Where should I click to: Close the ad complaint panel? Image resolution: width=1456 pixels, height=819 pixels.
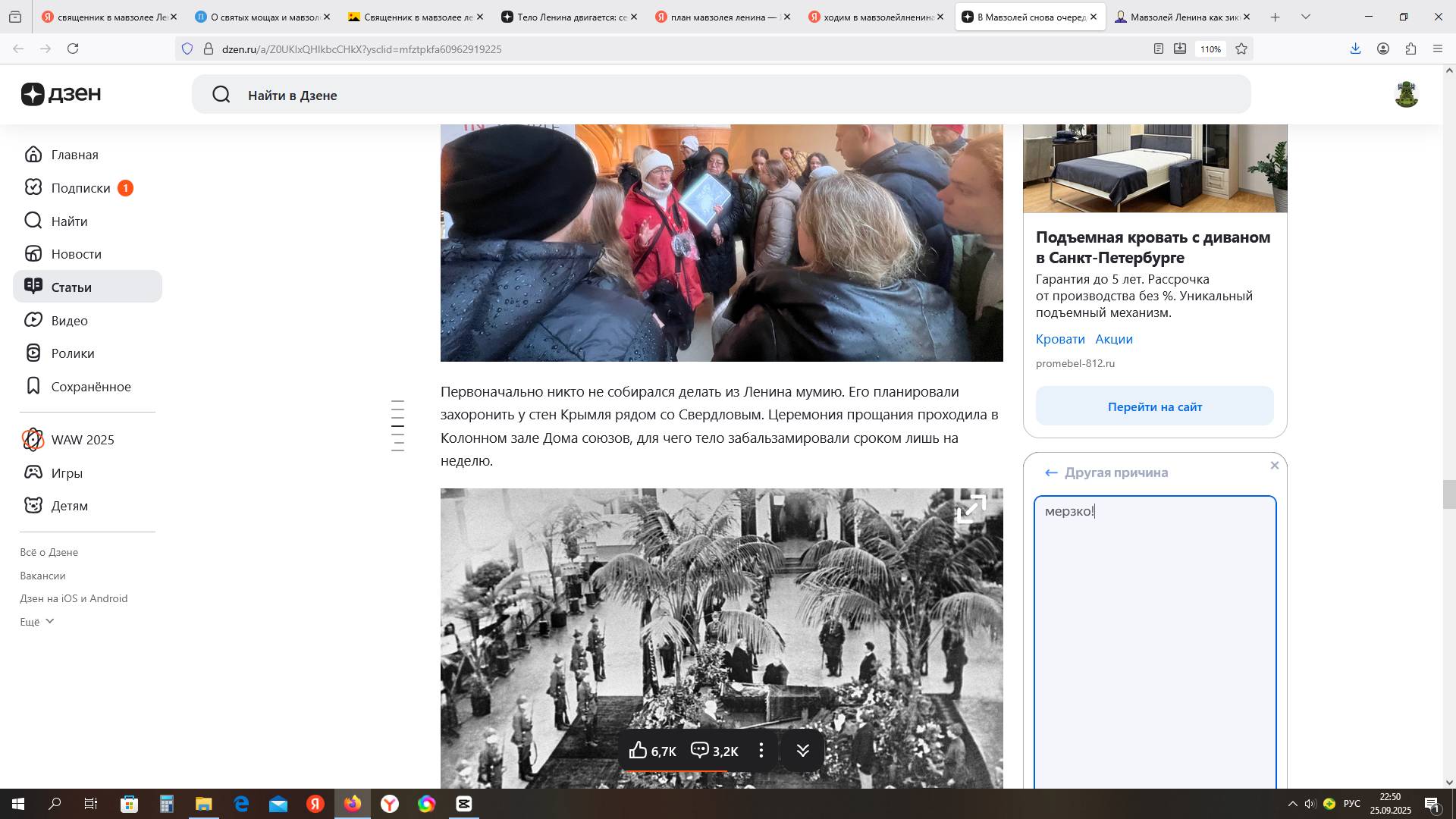click(1274, 466)
